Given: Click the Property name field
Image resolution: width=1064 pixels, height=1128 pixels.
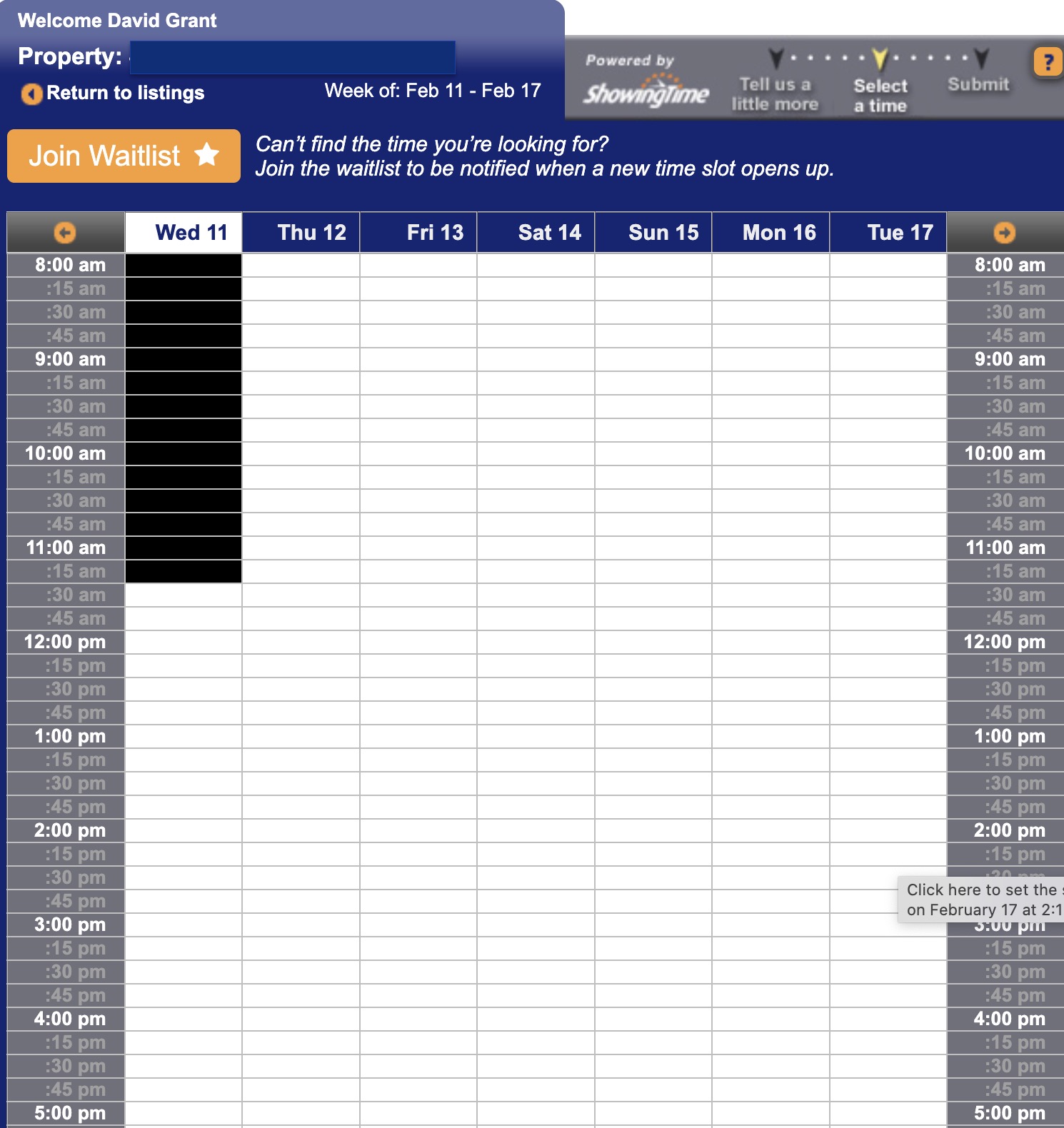Looking at the screenshot, I should click(x=293, y=57).
